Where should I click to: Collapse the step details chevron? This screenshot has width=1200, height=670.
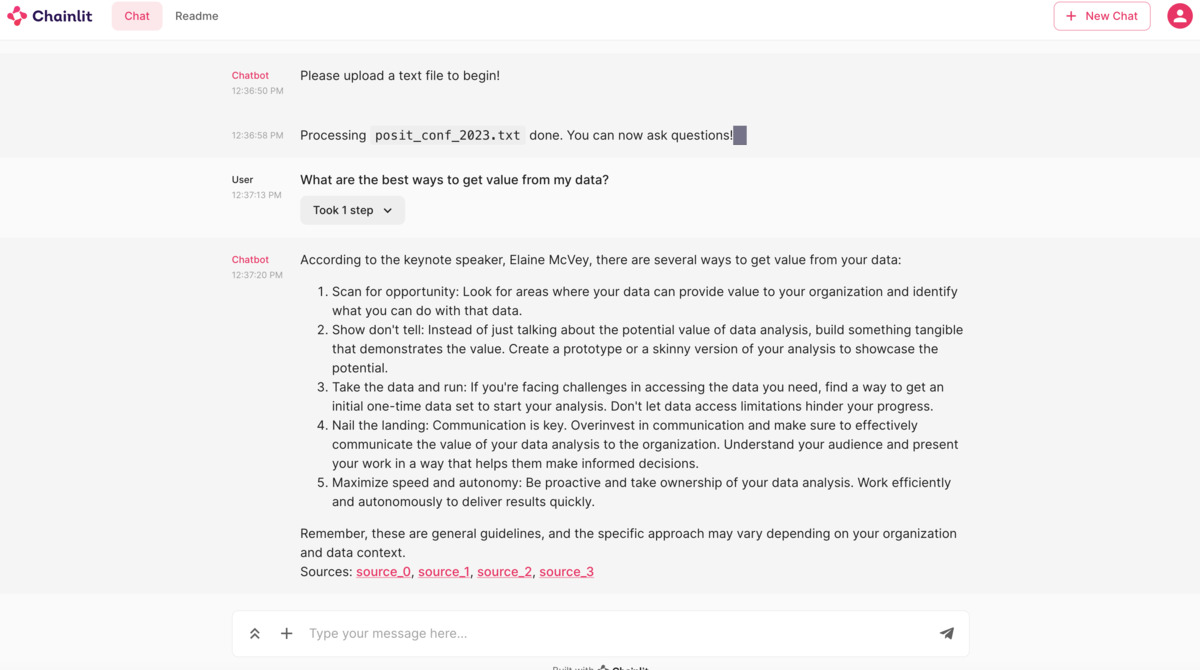point(390,210)
